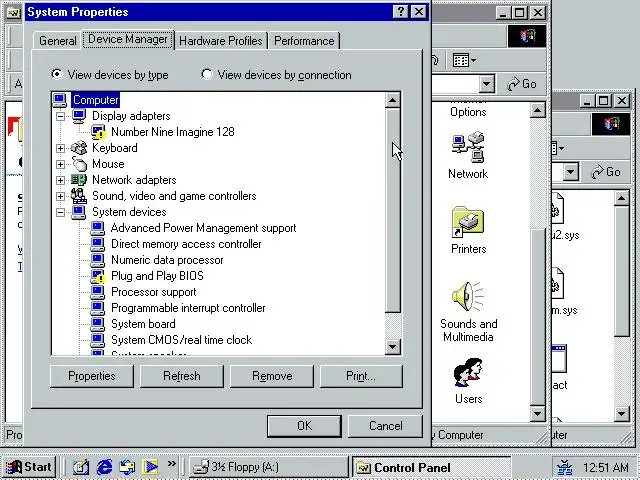
Task: Click the 3½ Floppy (A:) taskbar button
Action: tap(269, 467)
